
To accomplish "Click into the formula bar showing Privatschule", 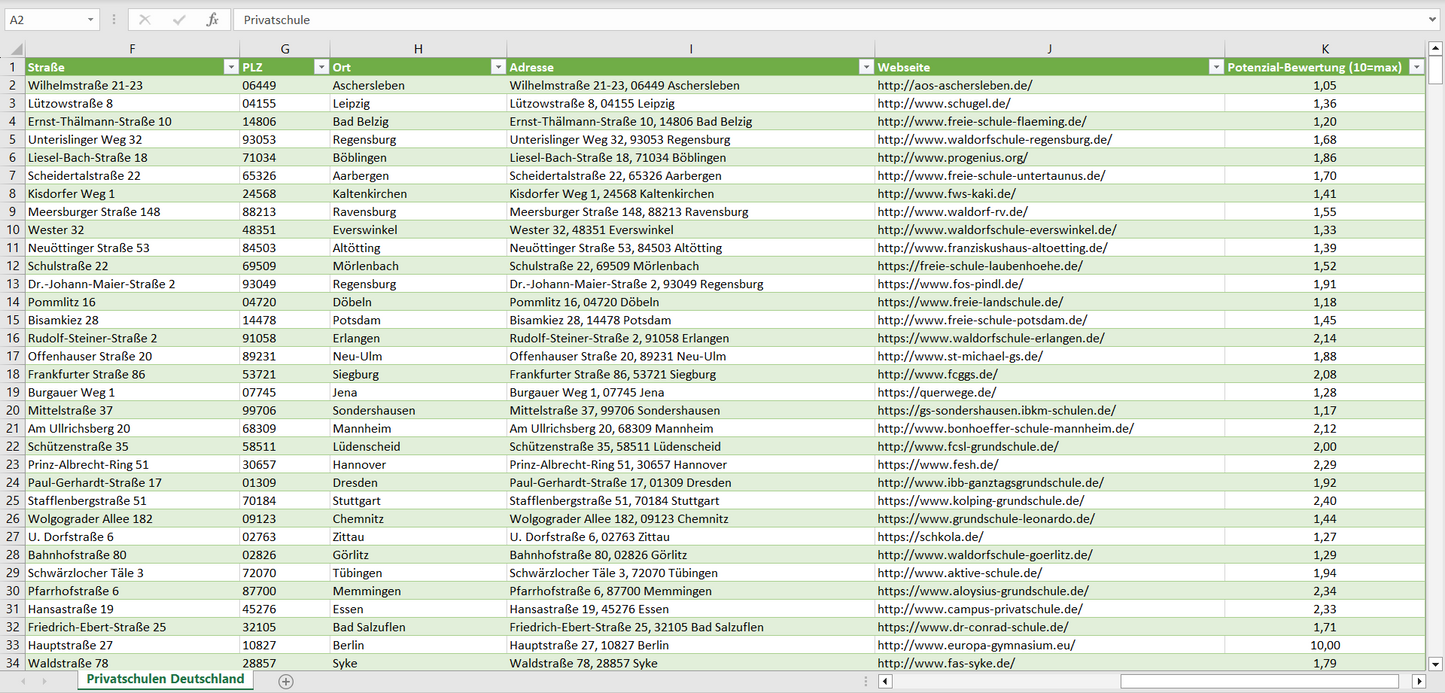I will click(x=800, y=20).
